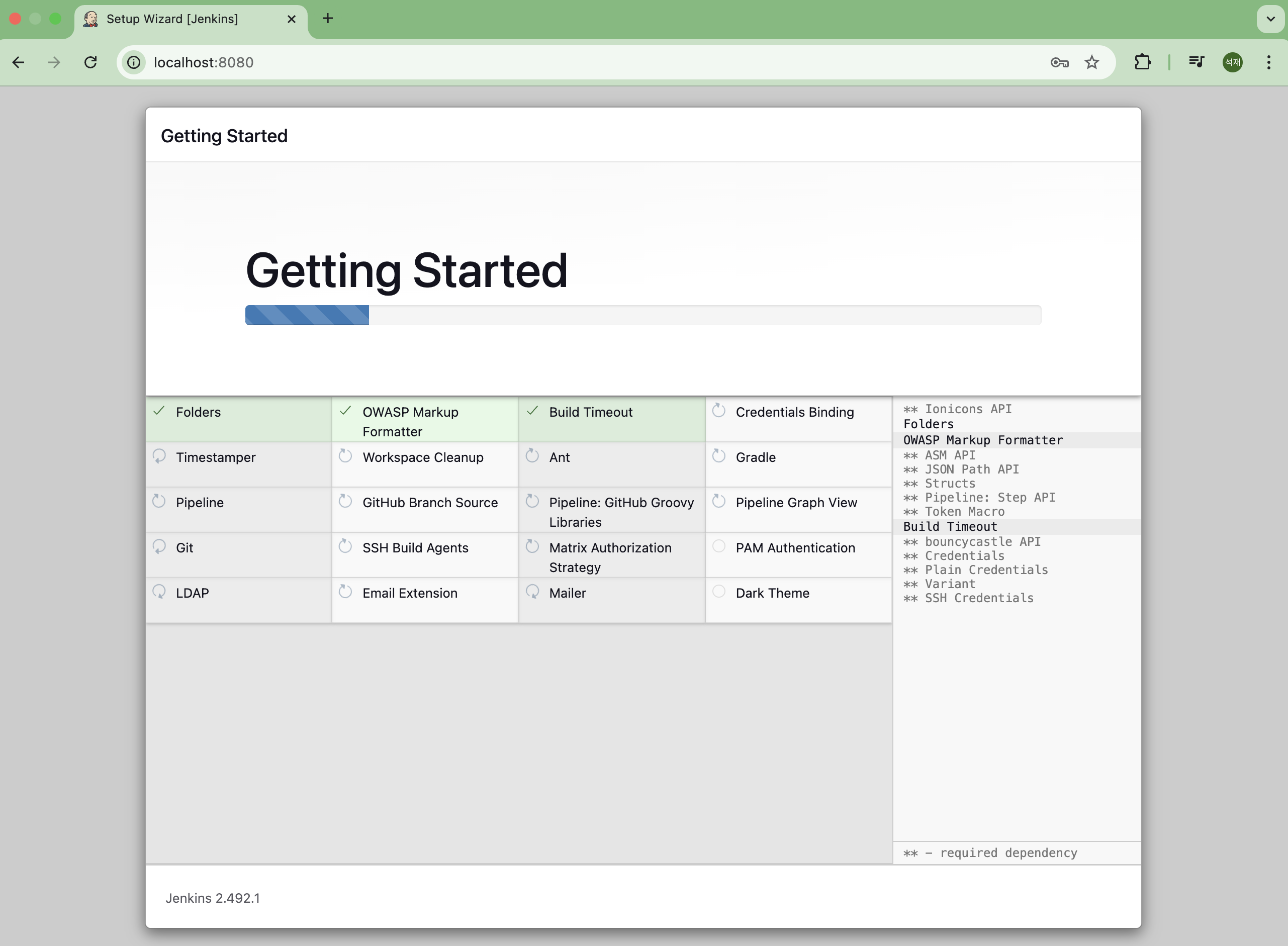Click the PAM Authentication pending circle
This screenshot has width=1288, height=946.
pos(719,546)
